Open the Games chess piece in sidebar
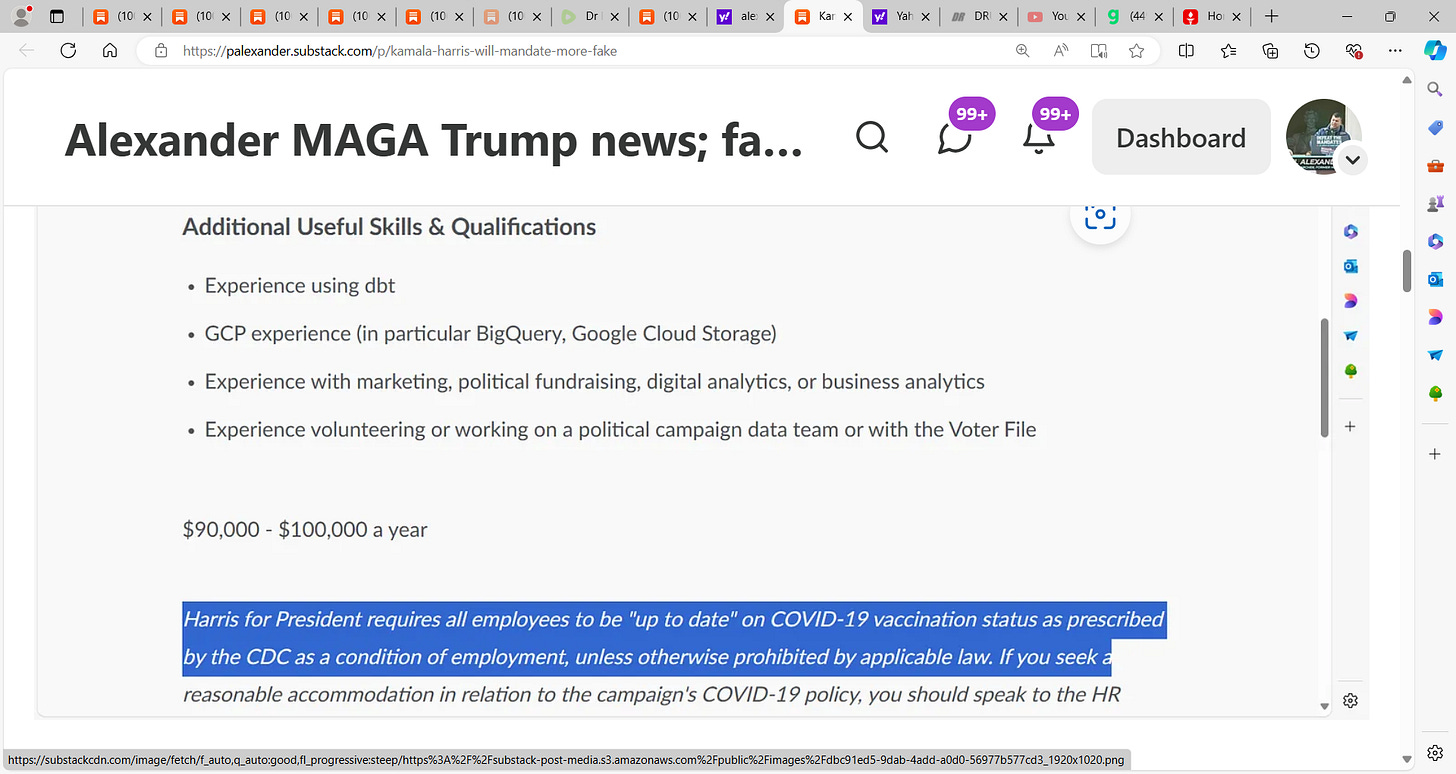This screenshot has width=1456, height=774. point(1435,203)
